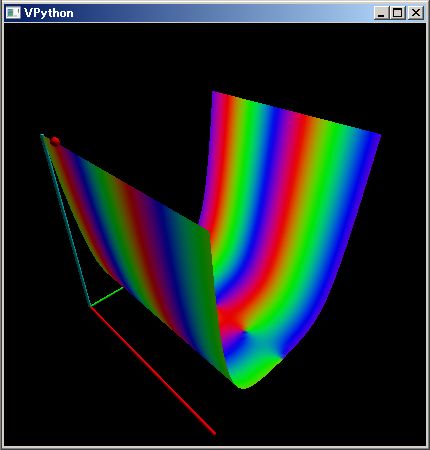Click the VPython title text

(x=49, y=13)
